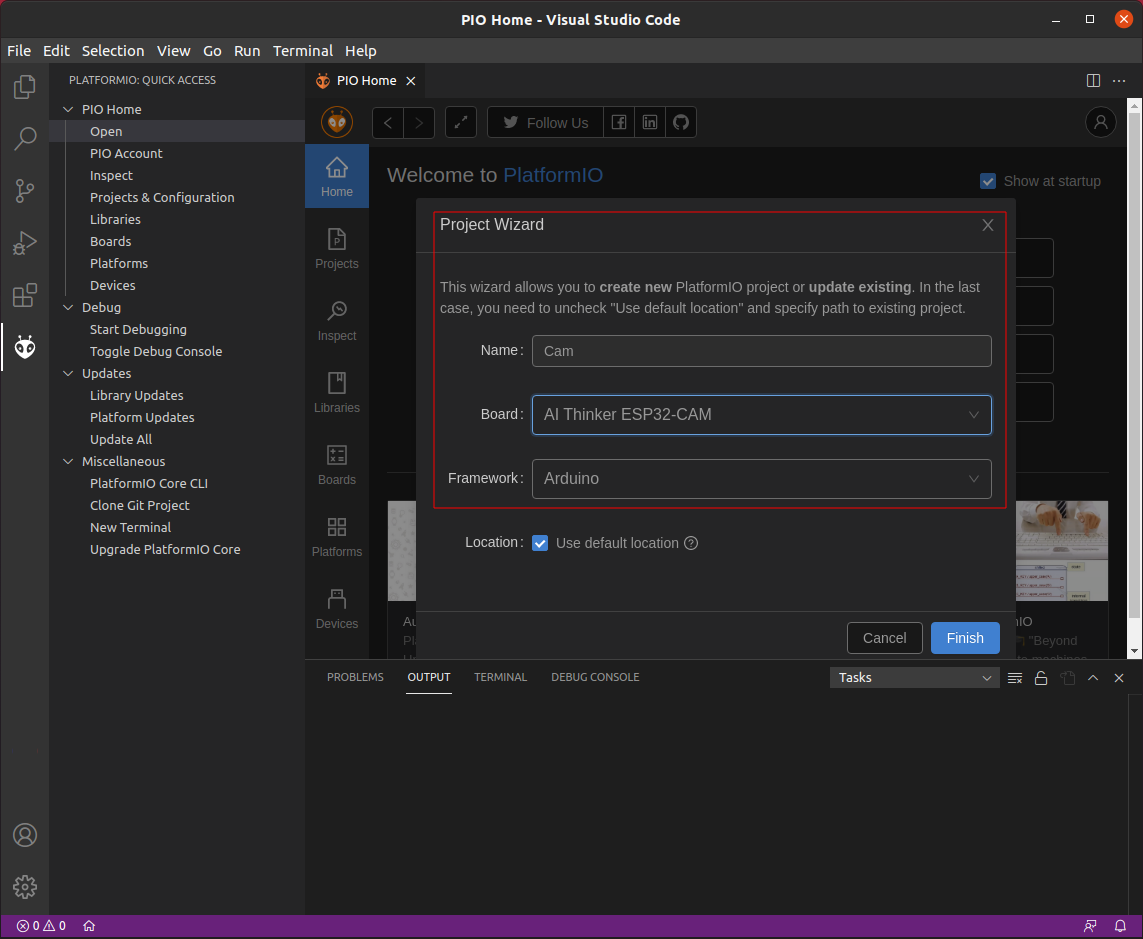
Task: Select Clone Git Project in quick access
Action: 139,505
